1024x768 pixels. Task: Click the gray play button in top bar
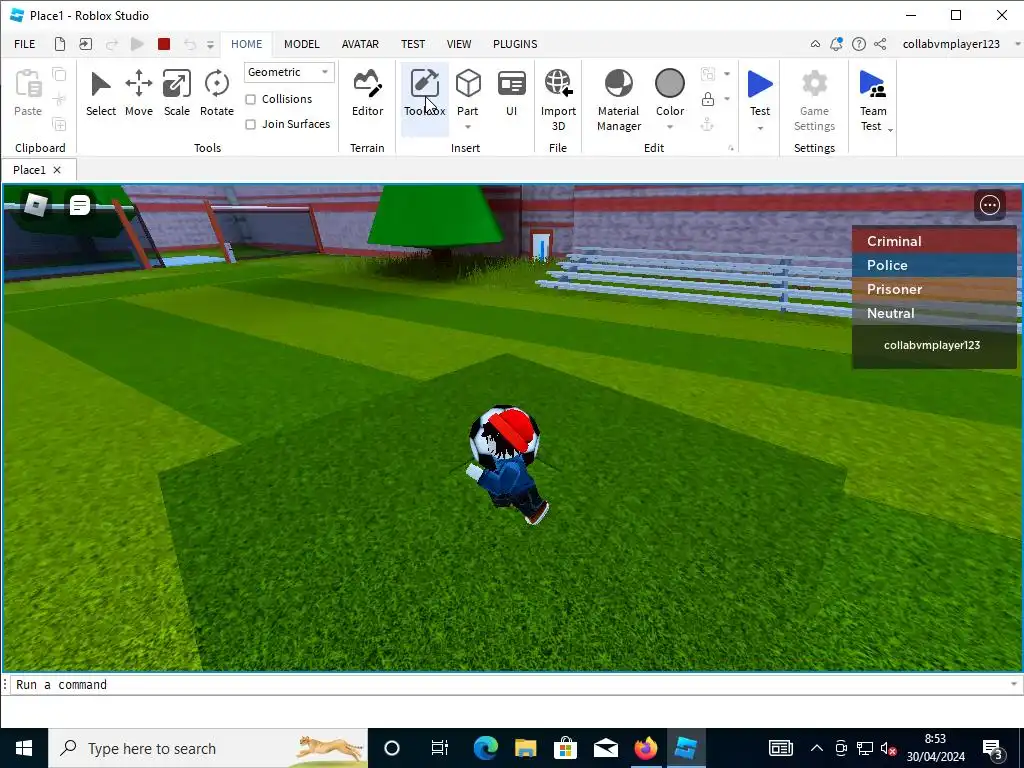click(137, 44)
